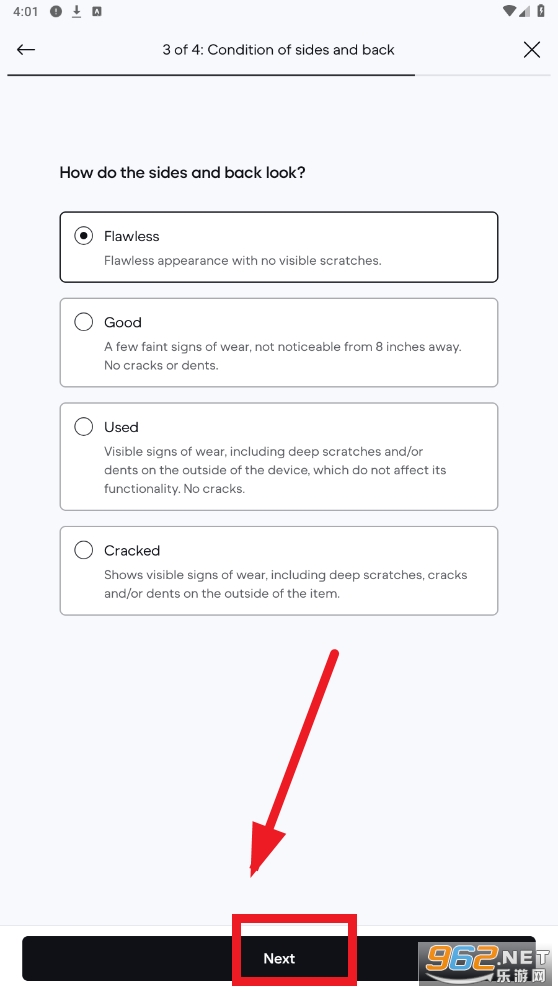Select the Flawless radio button
Screen dimensions: 558x992
tap(84, 236)
